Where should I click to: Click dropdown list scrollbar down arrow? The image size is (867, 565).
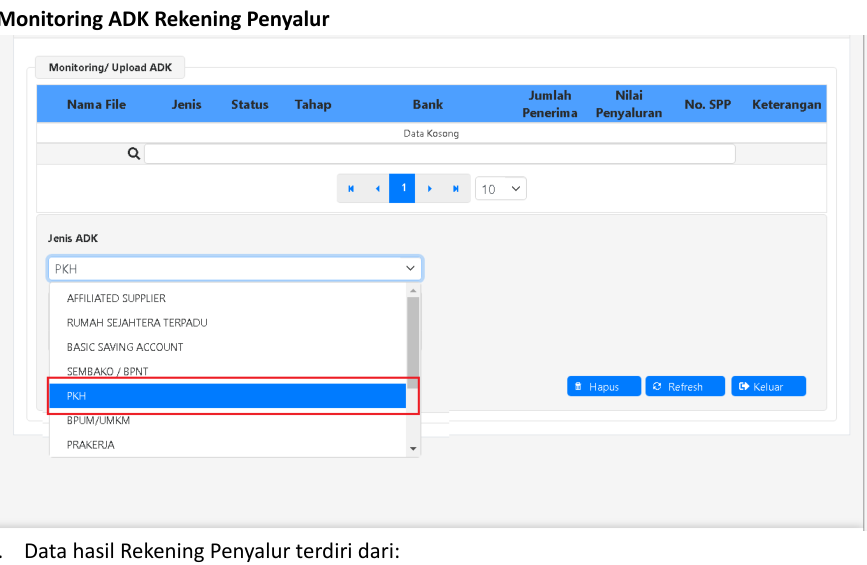[413, 450]
